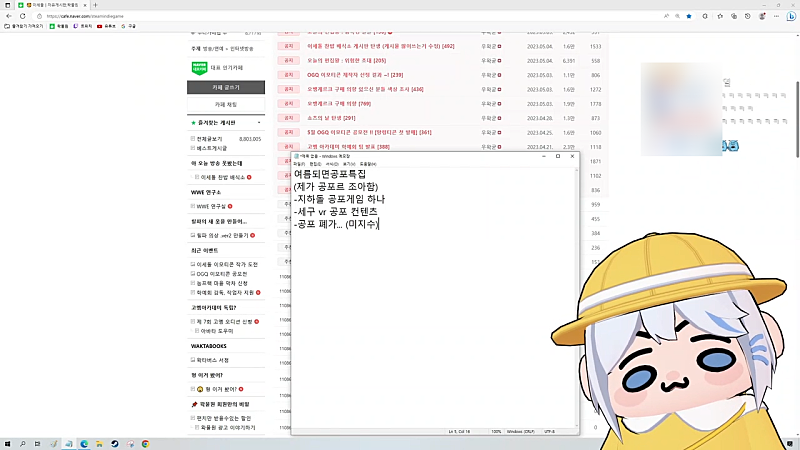
Task: Click the 카페 채팅 button
Action: coord(226,104)
